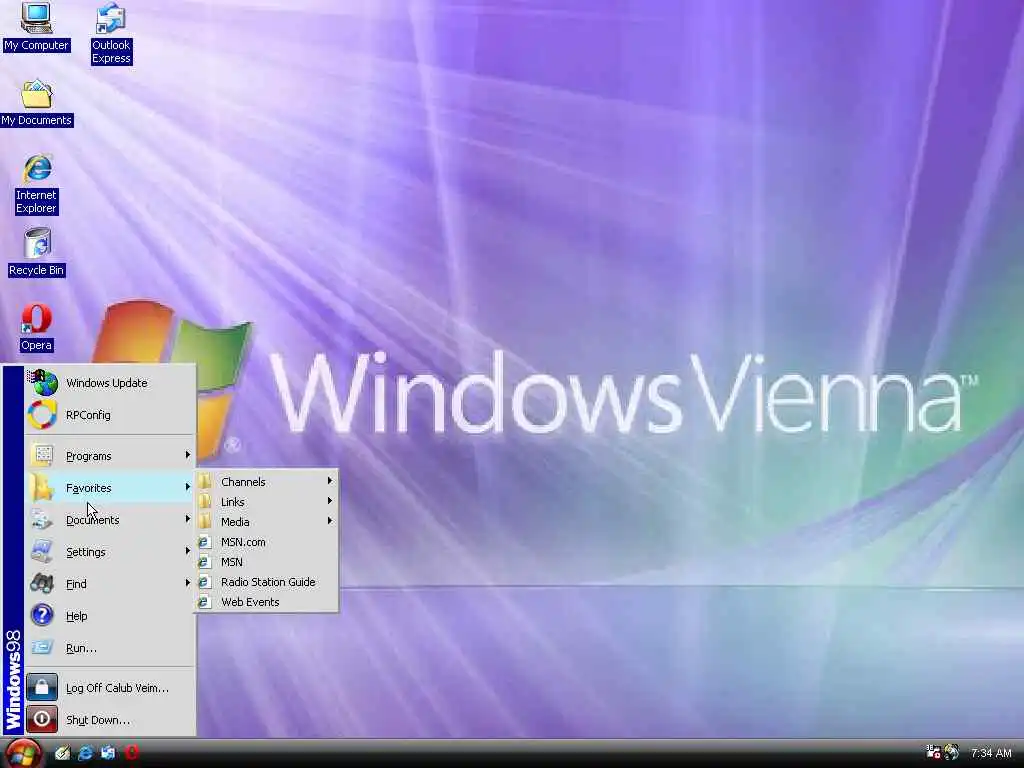Open Help from the Start menu
The image size is (1024, 768).
click(110, 615)
